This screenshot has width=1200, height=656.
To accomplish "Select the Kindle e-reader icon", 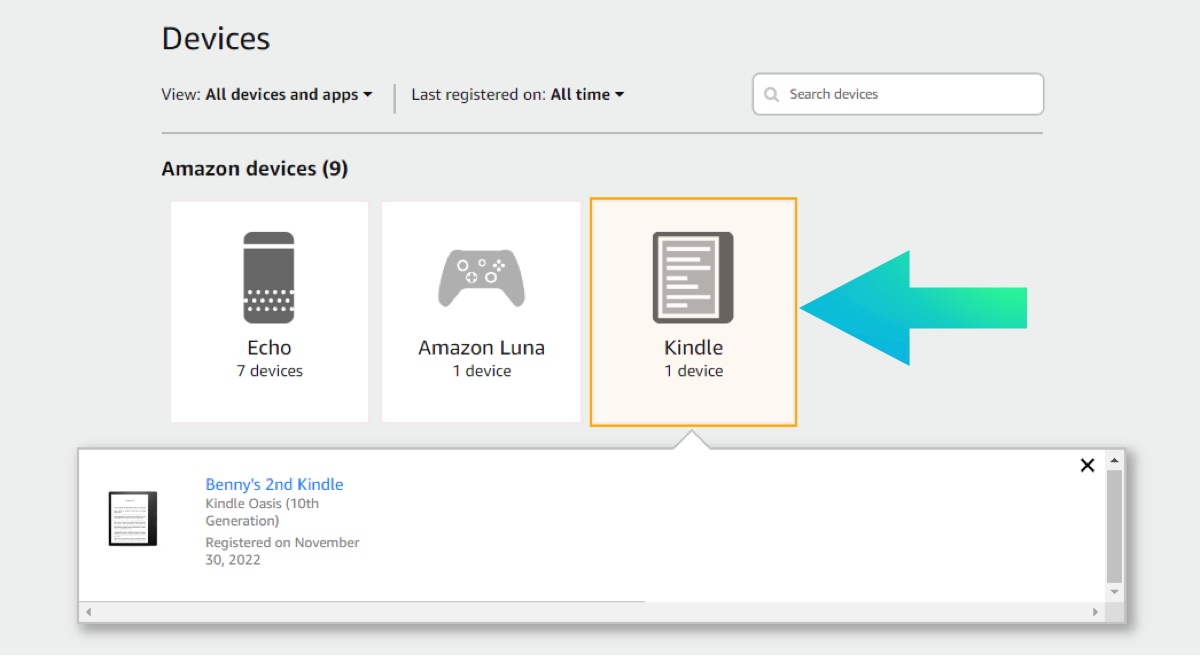I will click(x=693, y=277).
